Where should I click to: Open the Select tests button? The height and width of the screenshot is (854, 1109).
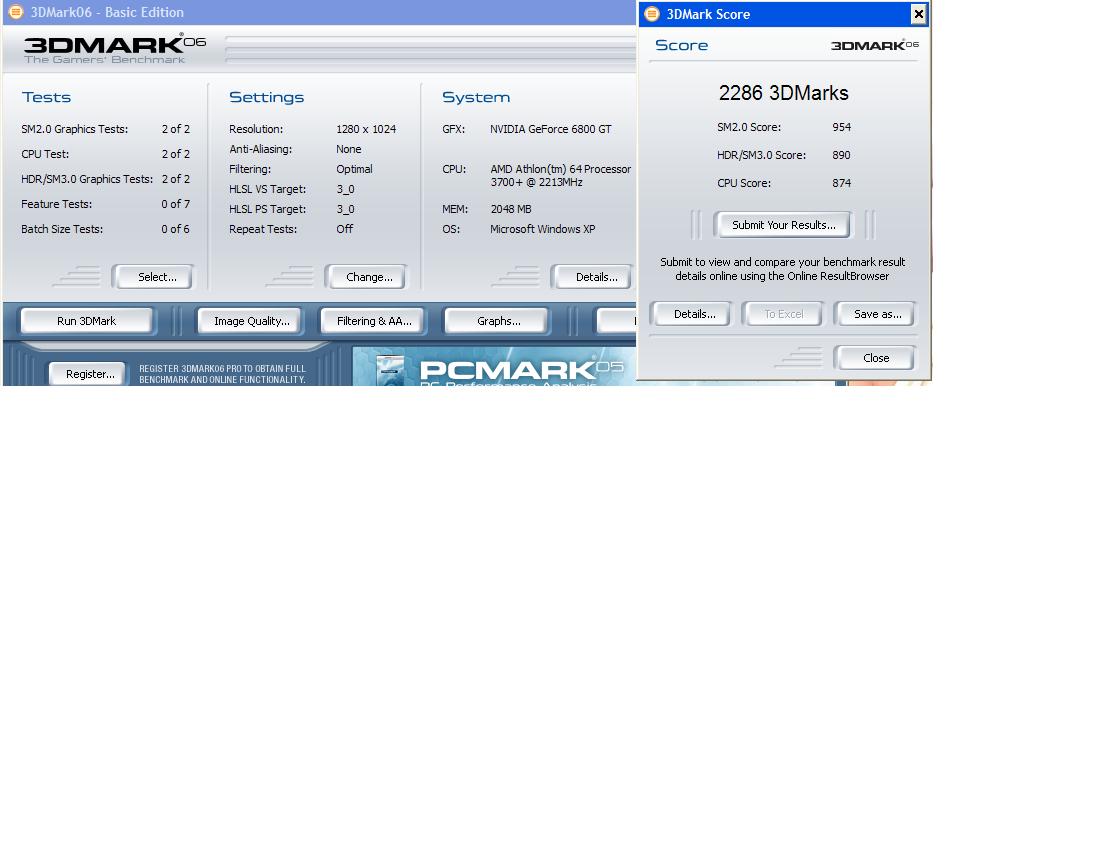pyautogui.click(x=153, y=277)
